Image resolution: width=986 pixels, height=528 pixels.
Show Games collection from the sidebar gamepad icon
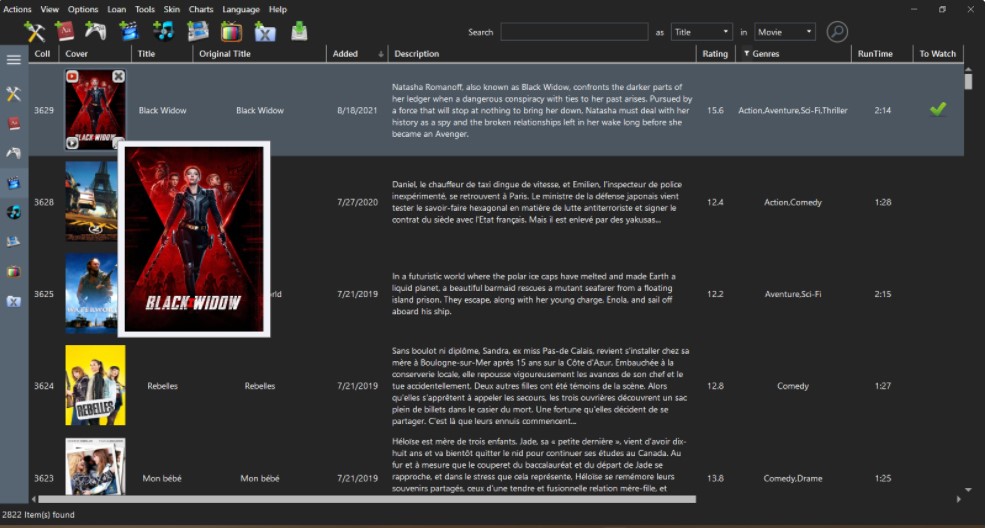(x=14, y=153)
